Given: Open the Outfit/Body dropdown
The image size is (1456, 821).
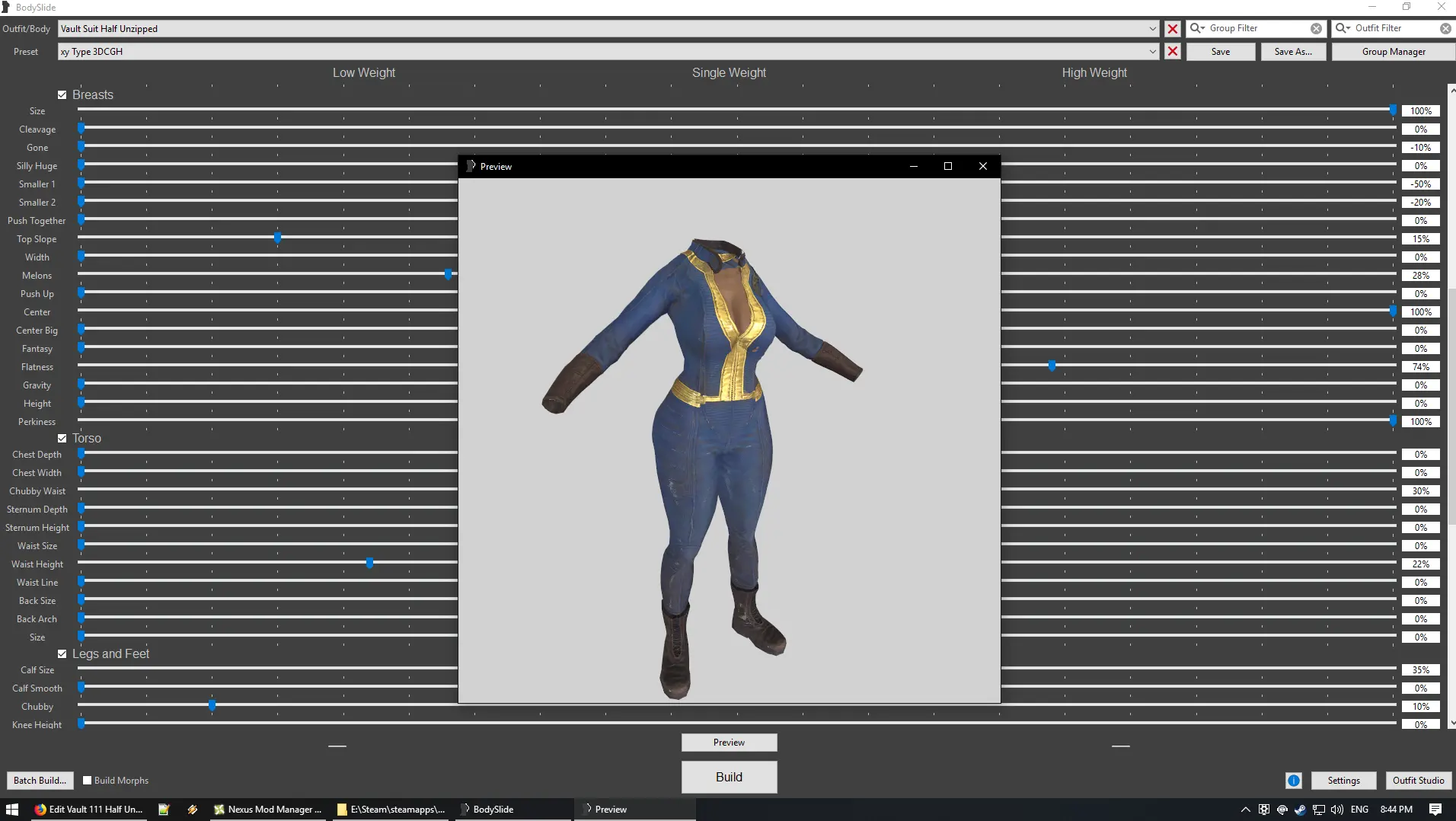Looking at the screenshot, I should tap(1152, 29).
